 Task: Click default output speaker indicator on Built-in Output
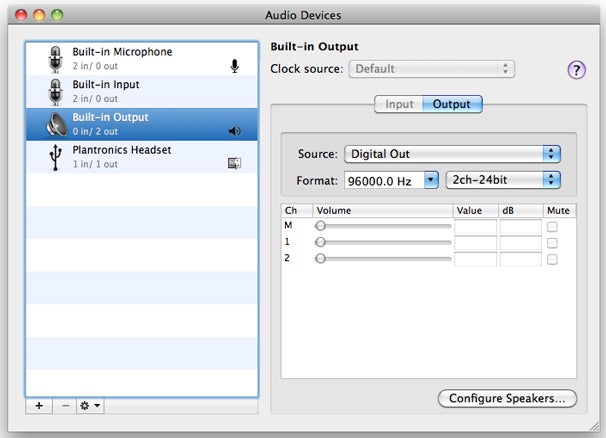(234, 131)
